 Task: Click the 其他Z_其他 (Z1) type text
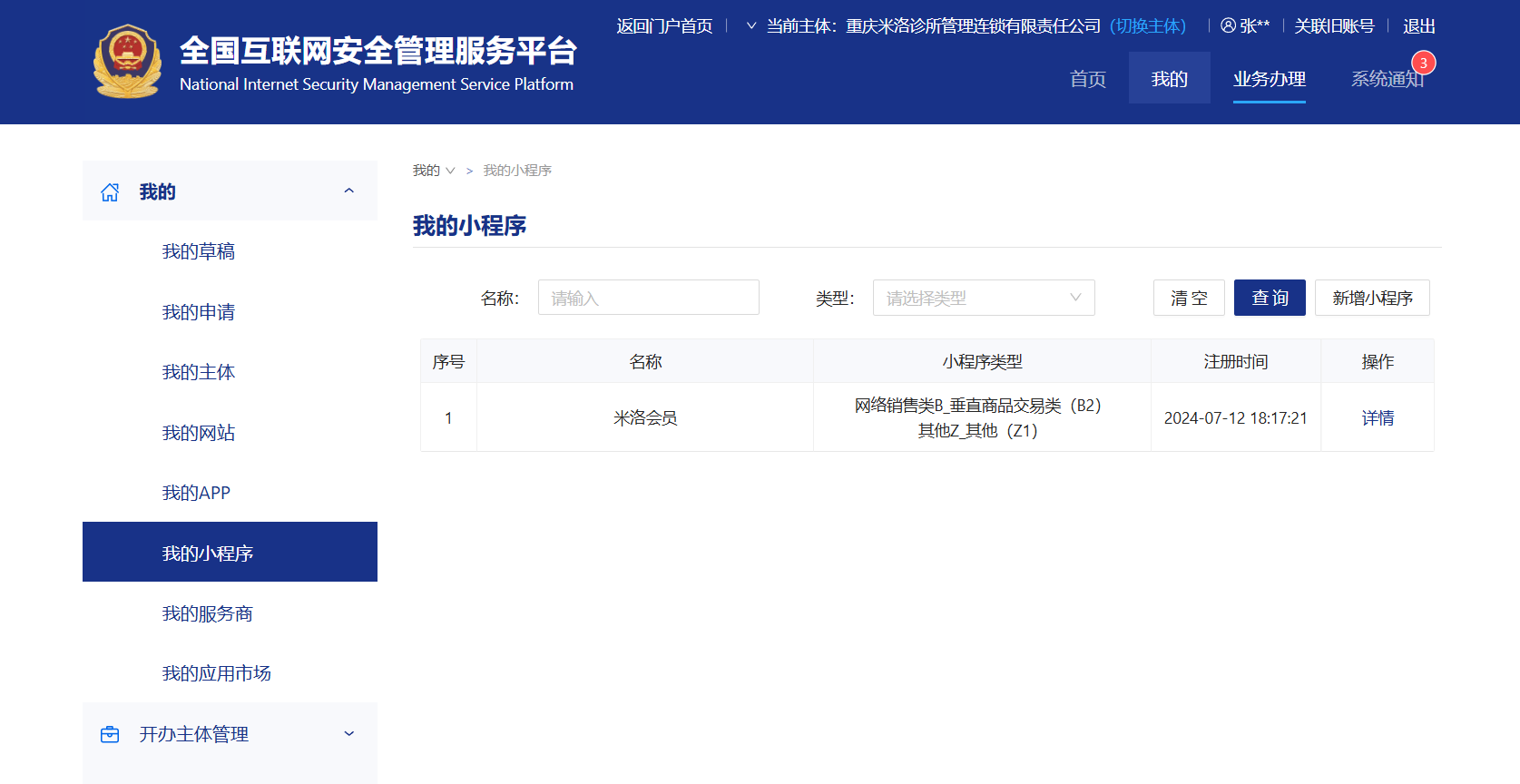977,430
